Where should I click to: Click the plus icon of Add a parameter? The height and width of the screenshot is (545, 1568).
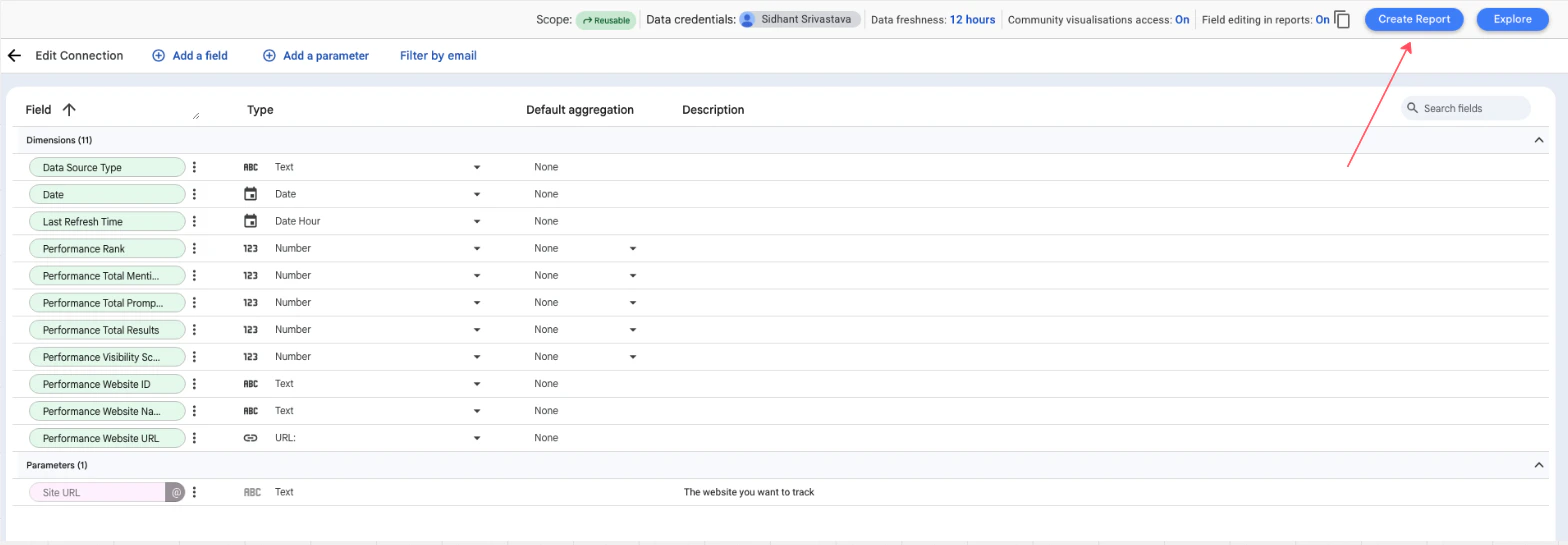click(269, 56)
